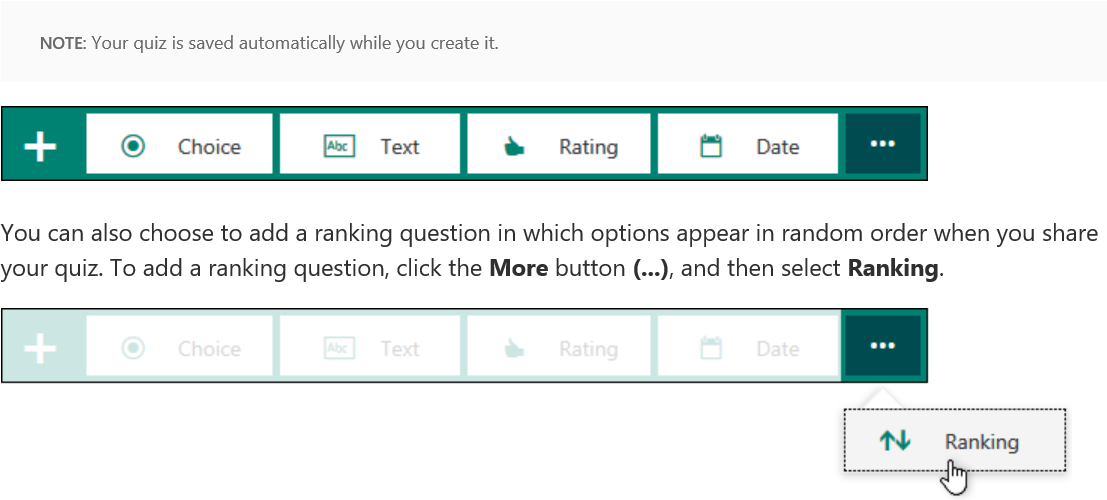
Task: Click the Text label in top toolbar
Action: click(x=400, y=147)
